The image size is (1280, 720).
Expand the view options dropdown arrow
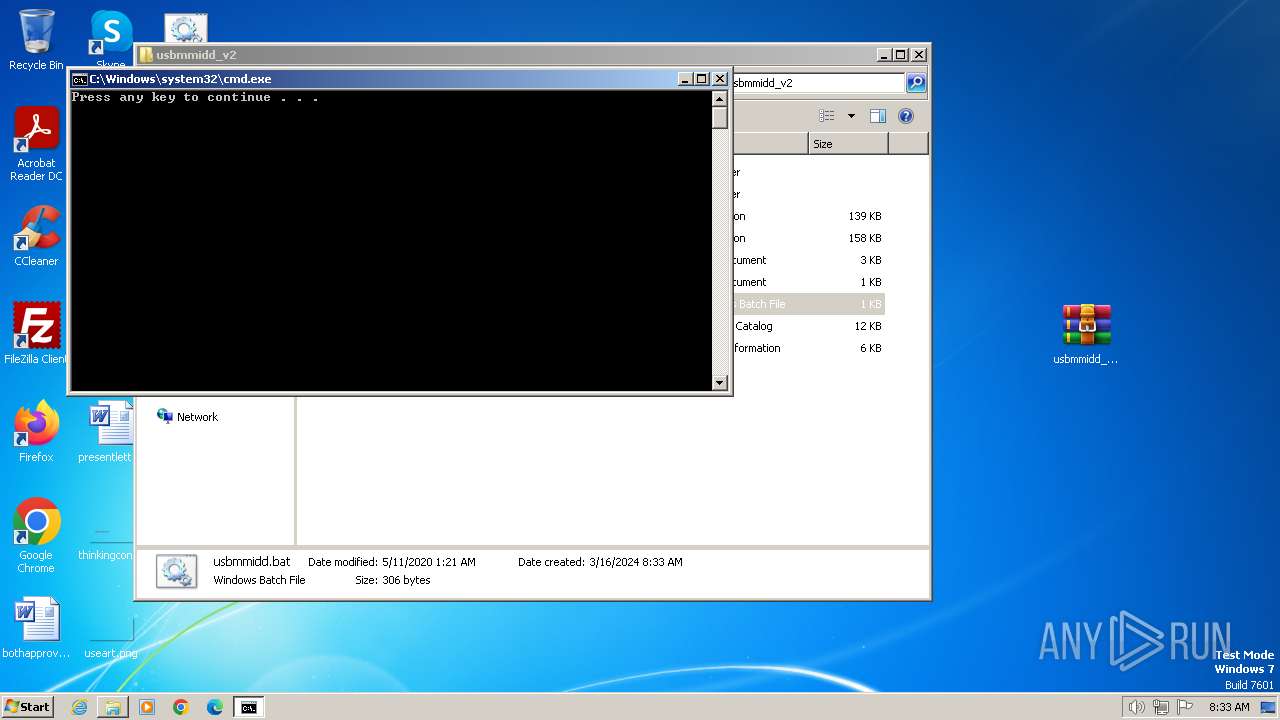coord(851,116)
